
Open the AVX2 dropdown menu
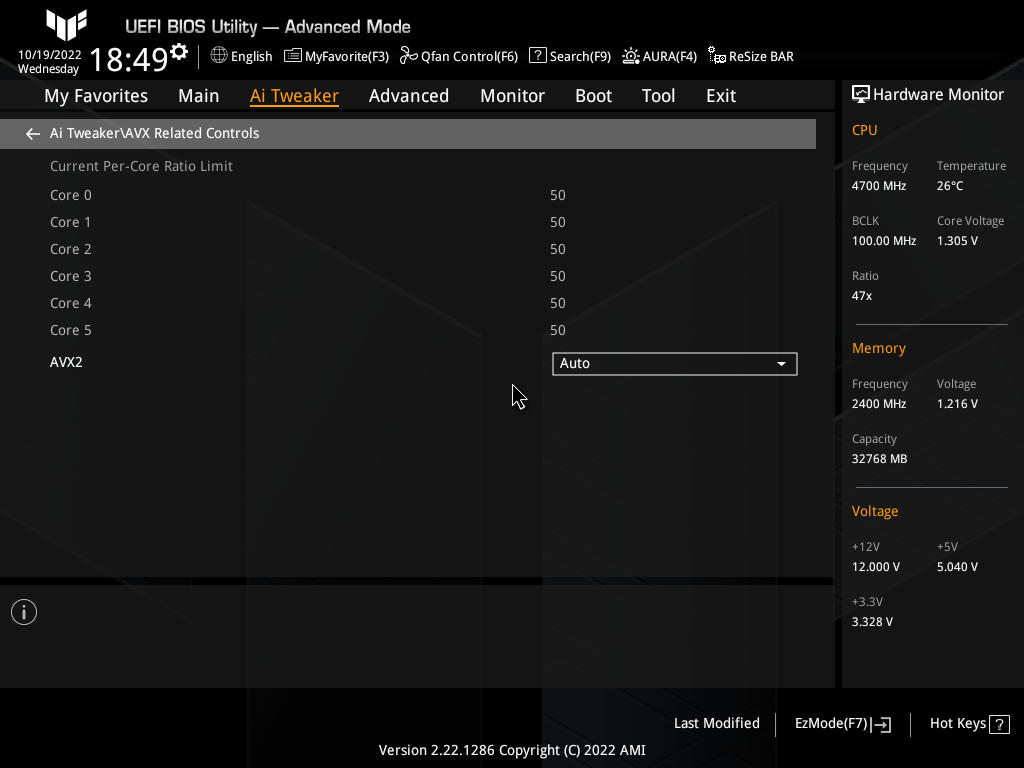pyautogui.click(x=674, y=363)
